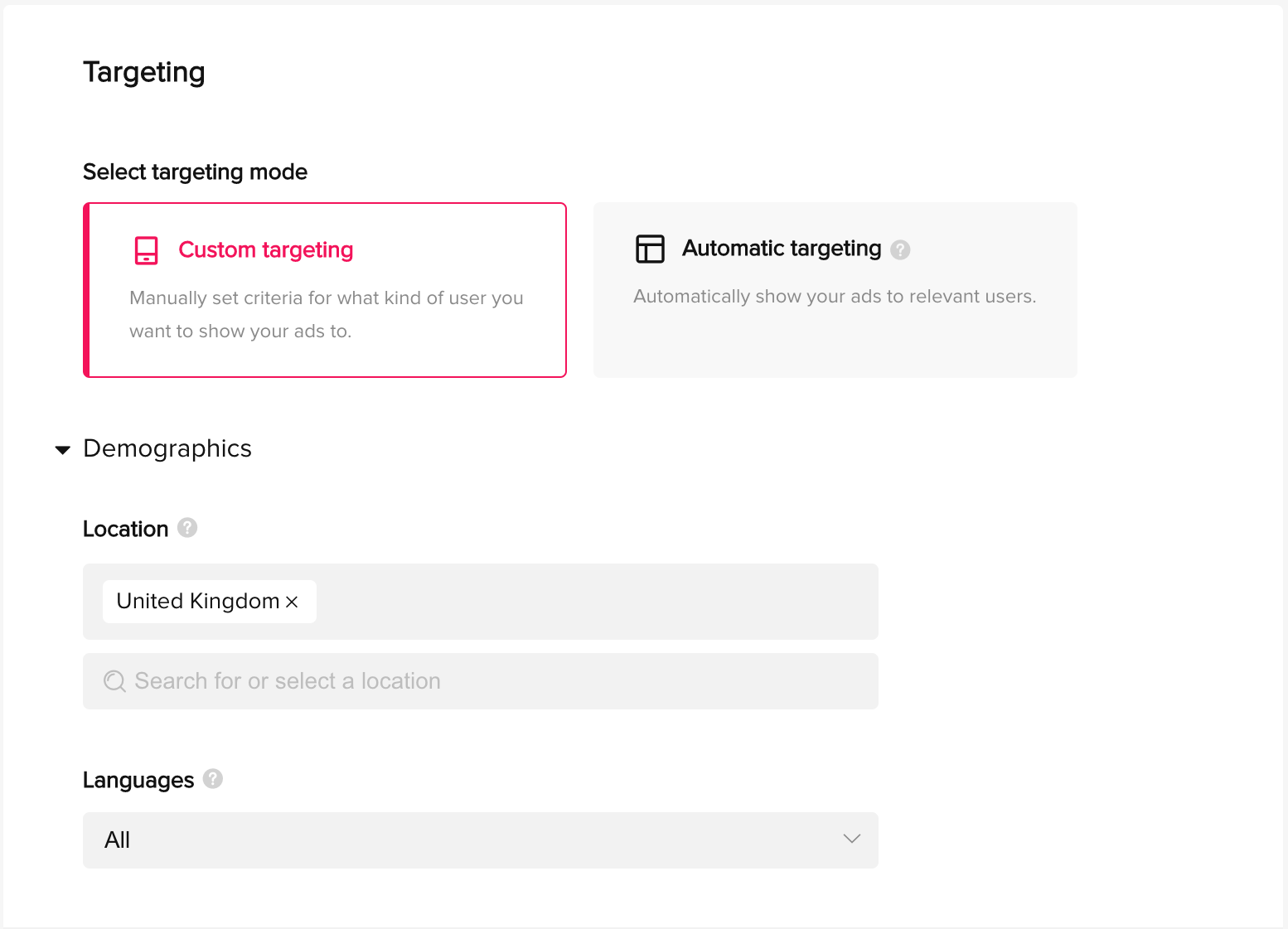Click the Custom targeting description text
Screen dimensions: 1288x929
pyautogui.click(x=327, y=314)
